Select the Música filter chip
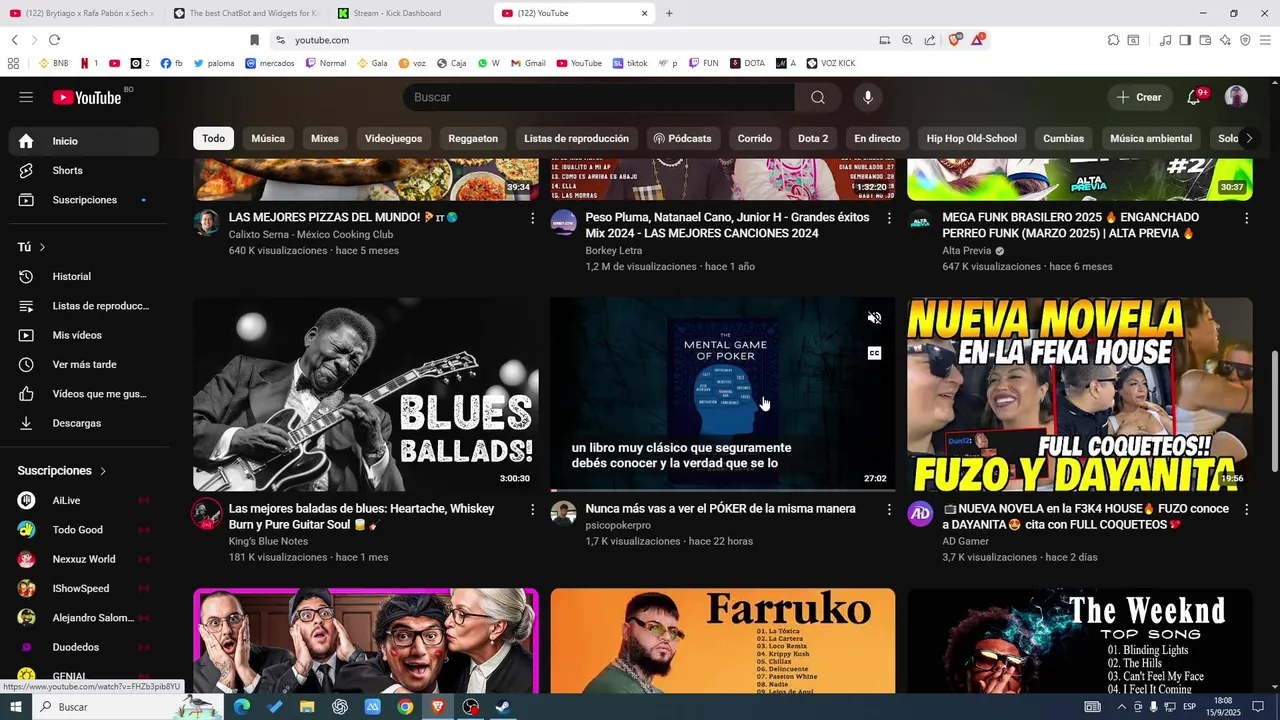This screenshot has width=1280, height=720. 268,139
